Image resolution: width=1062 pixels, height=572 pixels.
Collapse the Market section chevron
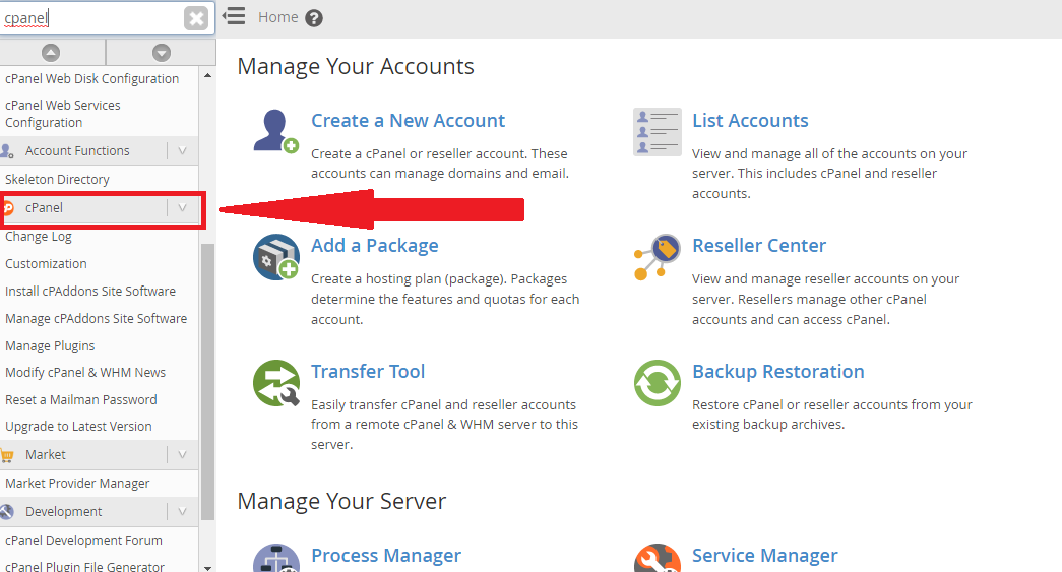point(182,455)
